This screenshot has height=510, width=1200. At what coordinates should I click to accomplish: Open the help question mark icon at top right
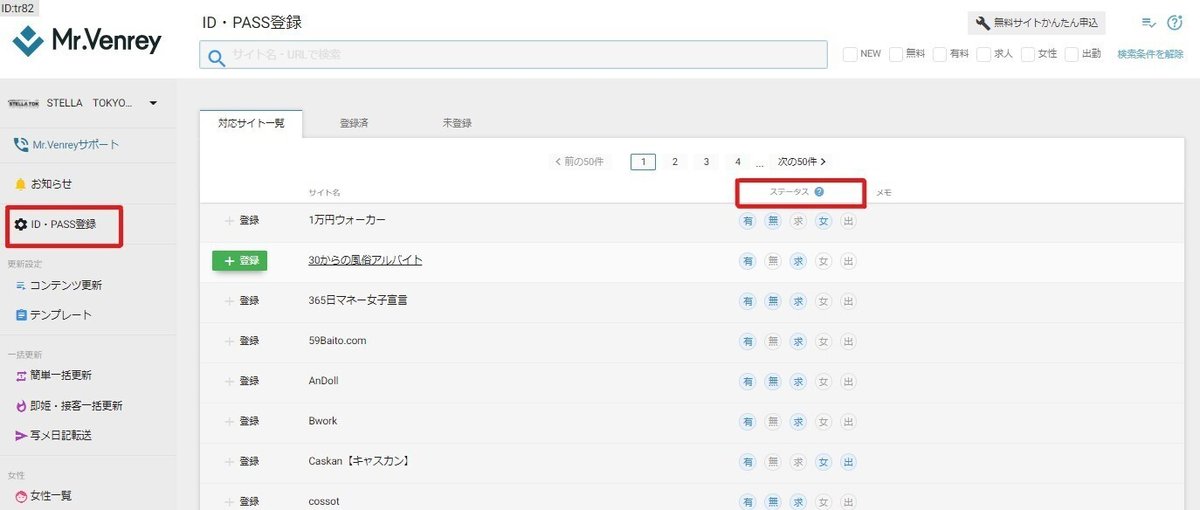tap(1175, 23)
